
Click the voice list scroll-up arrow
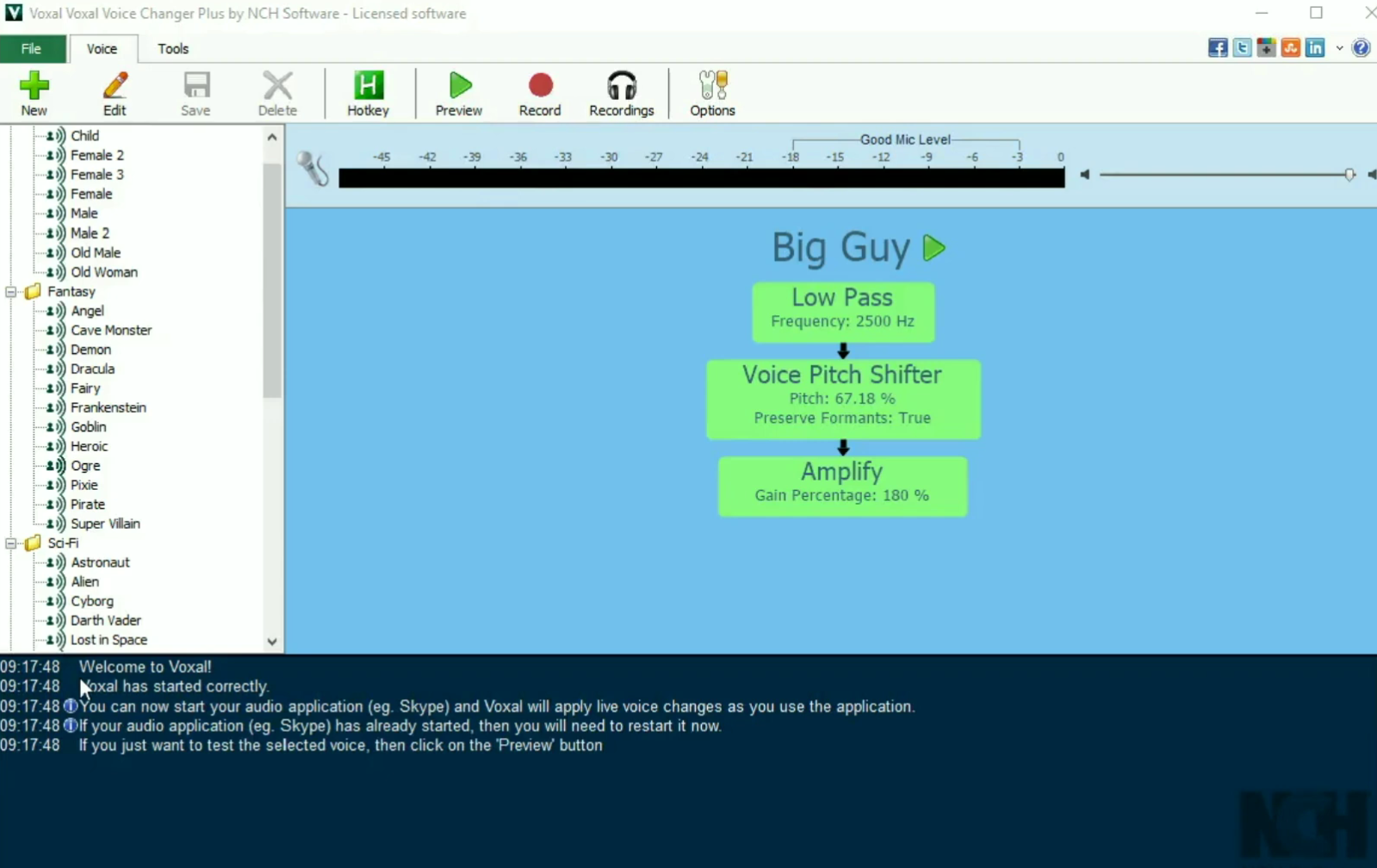272,137
